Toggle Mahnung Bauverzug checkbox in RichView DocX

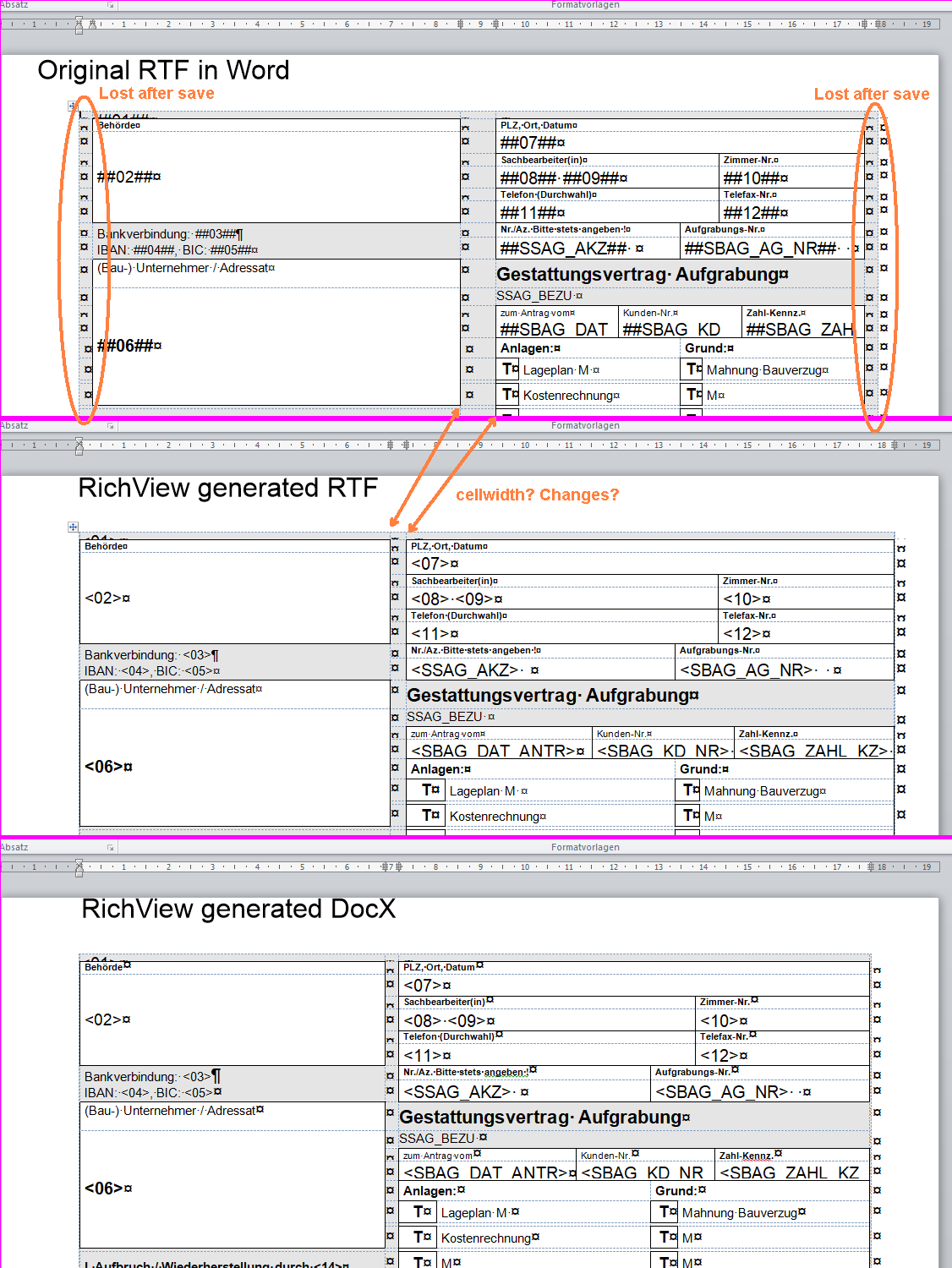coord(667,1212)
